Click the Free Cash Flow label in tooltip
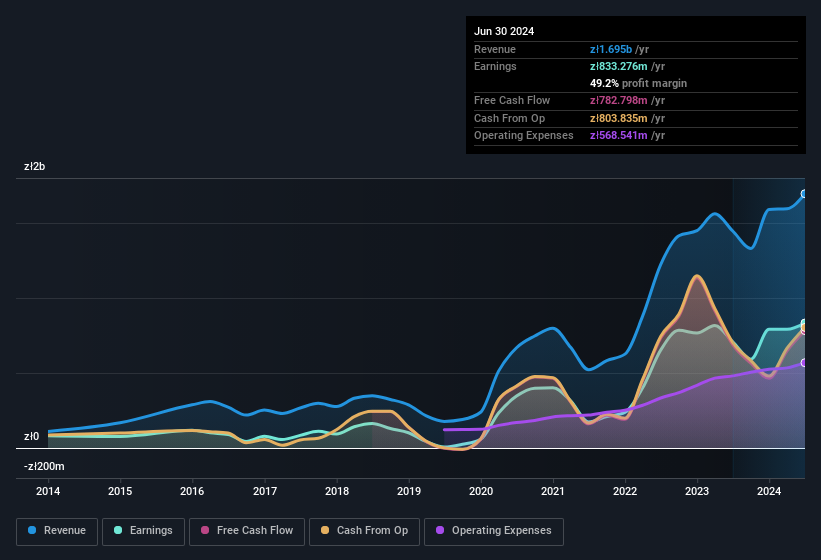This screenshot has width=821, height=560. pyautogui.click(x=512, y=100)
